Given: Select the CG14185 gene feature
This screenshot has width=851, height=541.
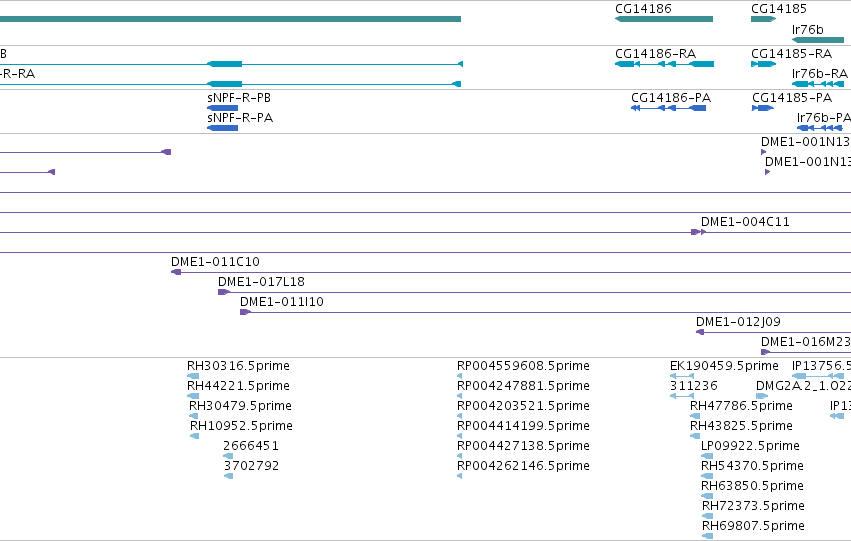Looking at the screenshot, I should tap(778, 9).
